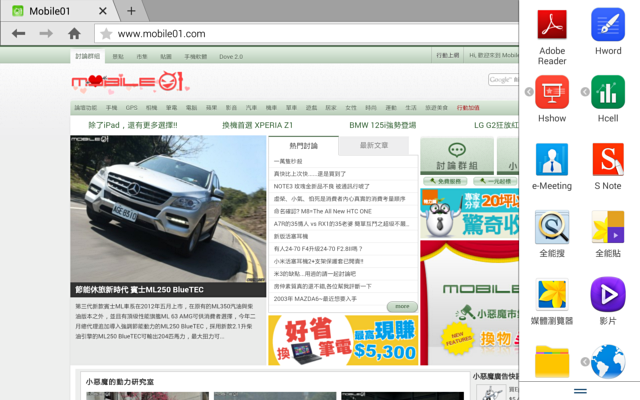Open the 旅遊美食 category in the nav bar

pos(436,108)
